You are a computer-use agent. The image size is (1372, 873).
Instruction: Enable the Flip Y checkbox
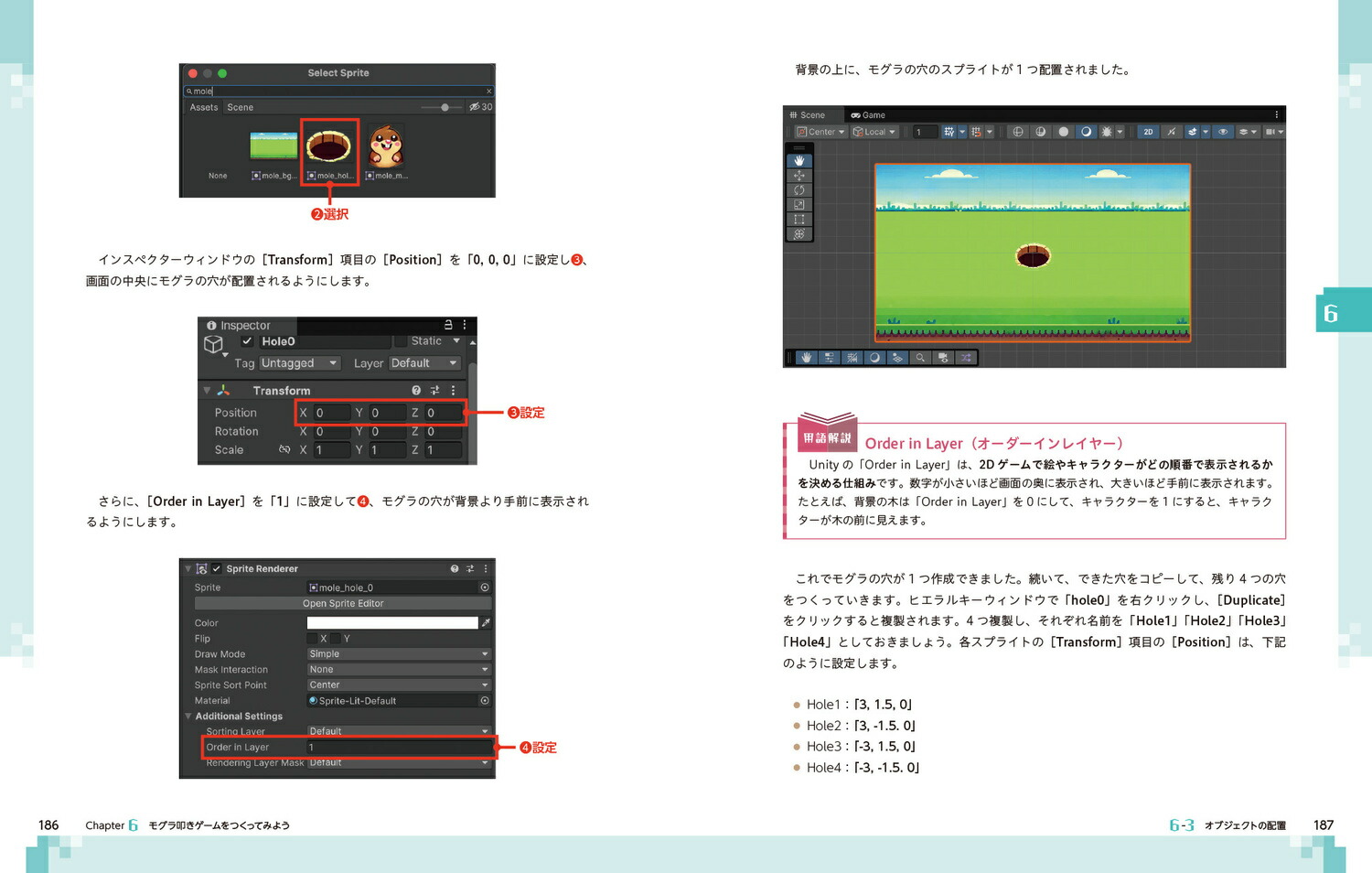(x=336, y=639)
